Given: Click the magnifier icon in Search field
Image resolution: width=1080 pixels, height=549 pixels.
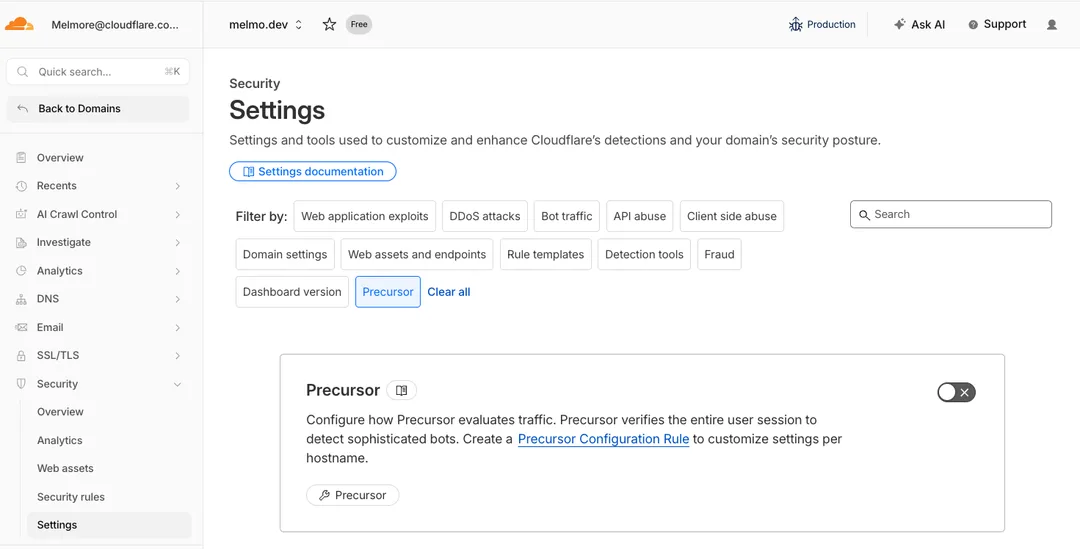Looking at the screenshot, I should [x=864, y=215].
